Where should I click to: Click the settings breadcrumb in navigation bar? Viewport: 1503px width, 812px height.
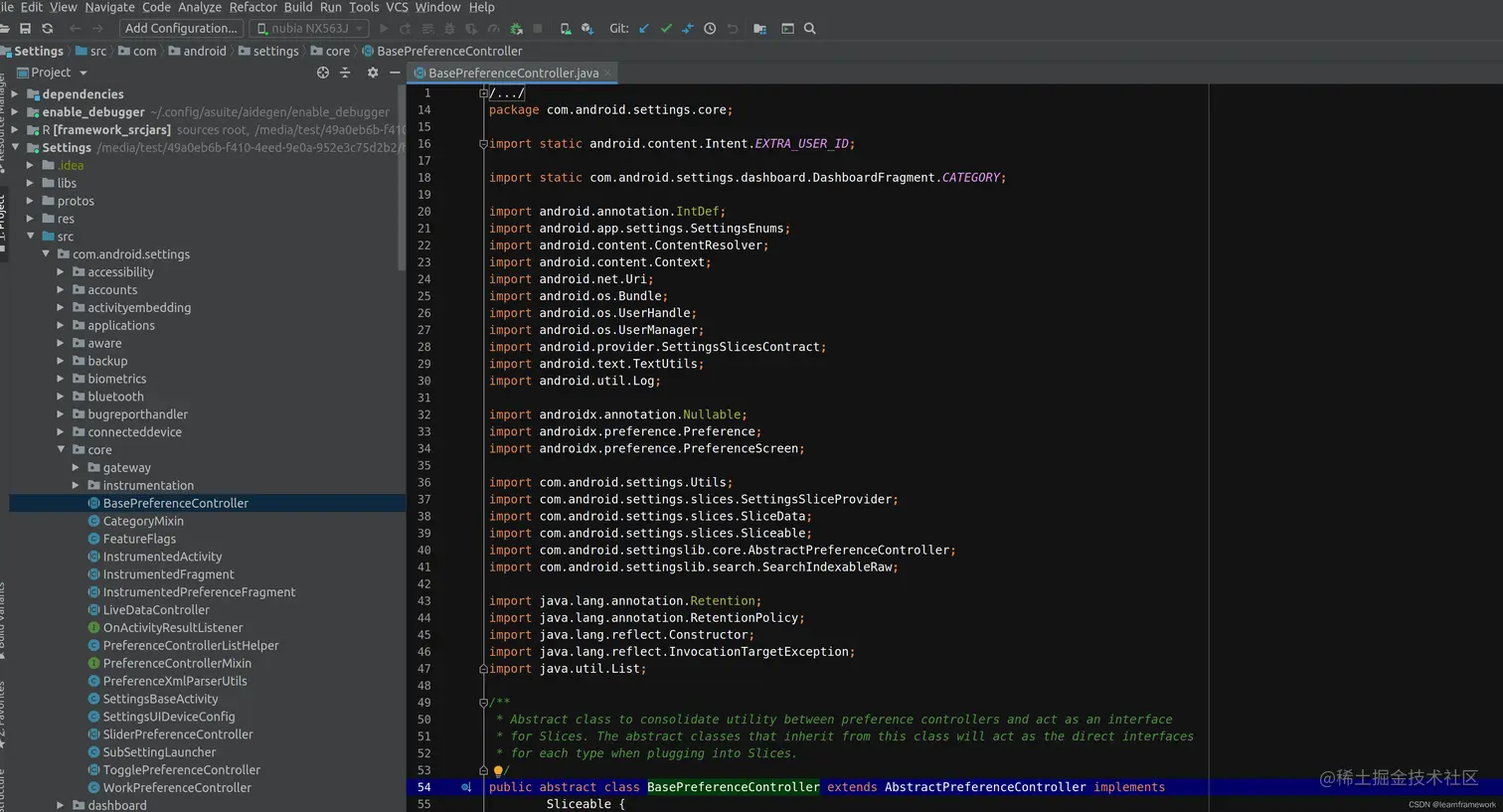point(275,51)
